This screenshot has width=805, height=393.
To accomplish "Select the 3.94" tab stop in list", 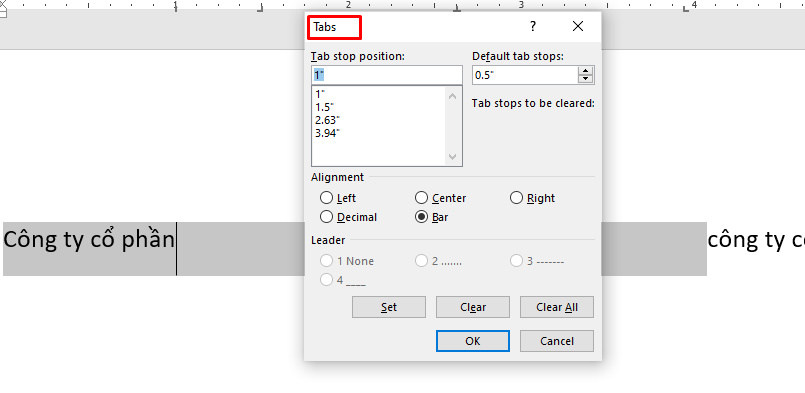I will [327, 133].
